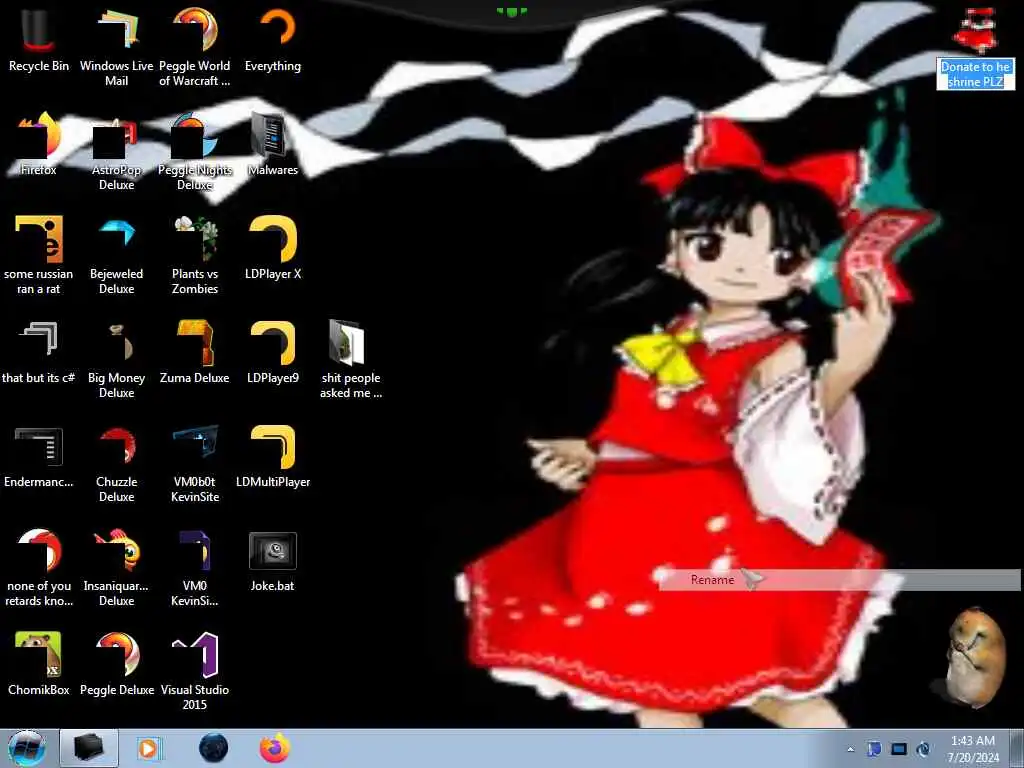Open the Windows Start menu orb
This screenshot has width=1024, height=768.
[27, 748]
